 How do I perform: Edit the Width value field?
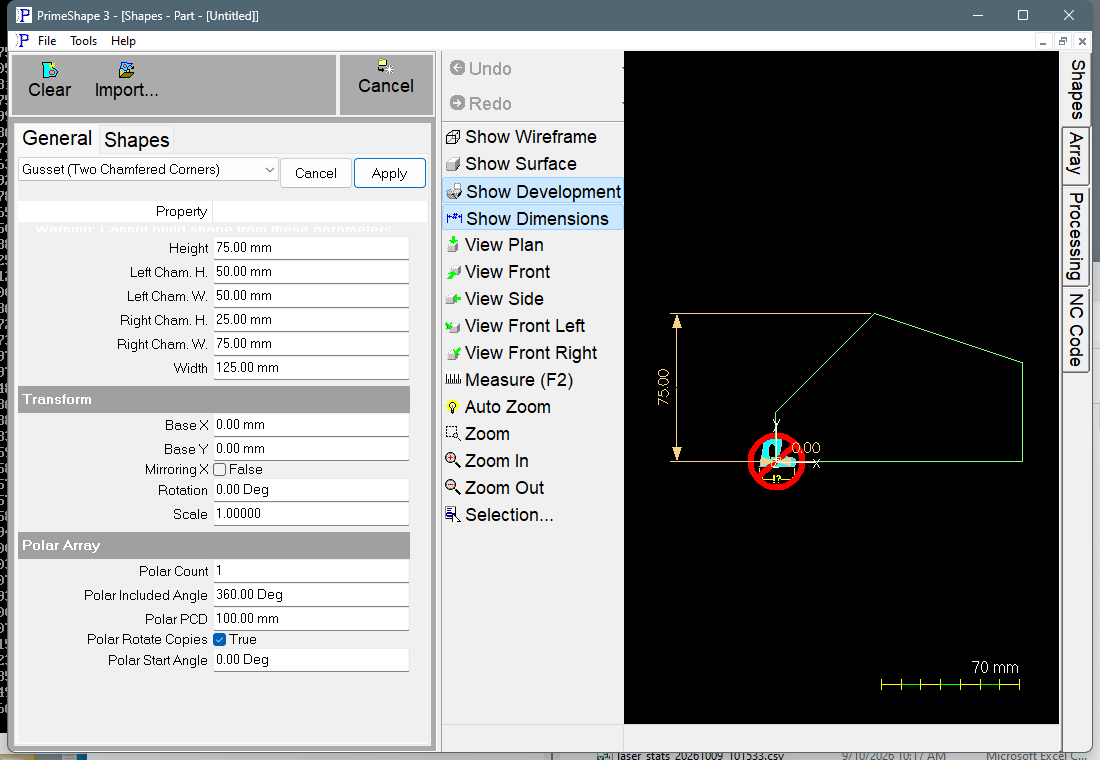311,368
